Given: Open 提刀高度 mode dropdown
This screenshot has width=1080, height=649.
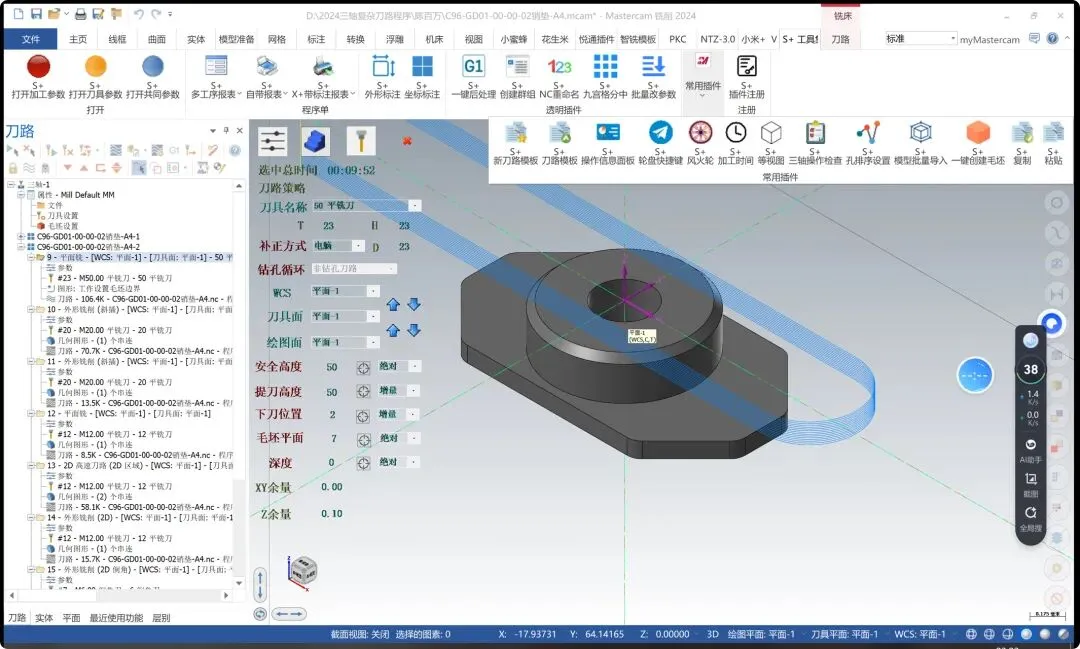Looking at the screenshot, I should point(414,391).
